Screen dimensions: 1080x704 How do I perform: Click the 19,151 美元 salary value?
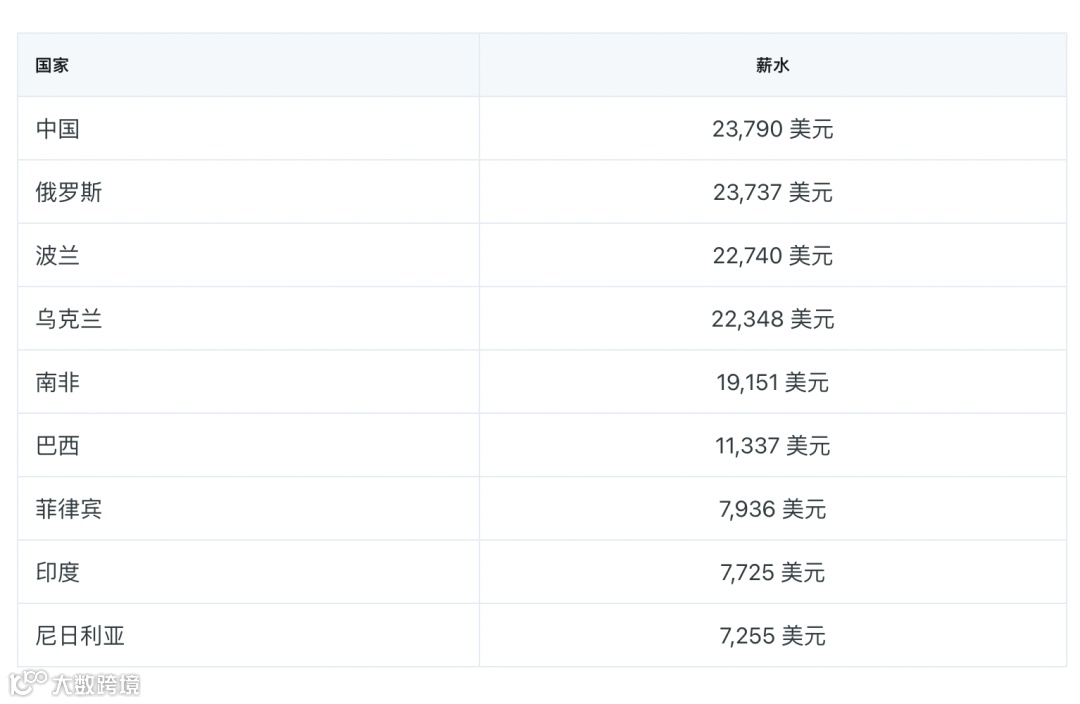pos(772,382)
